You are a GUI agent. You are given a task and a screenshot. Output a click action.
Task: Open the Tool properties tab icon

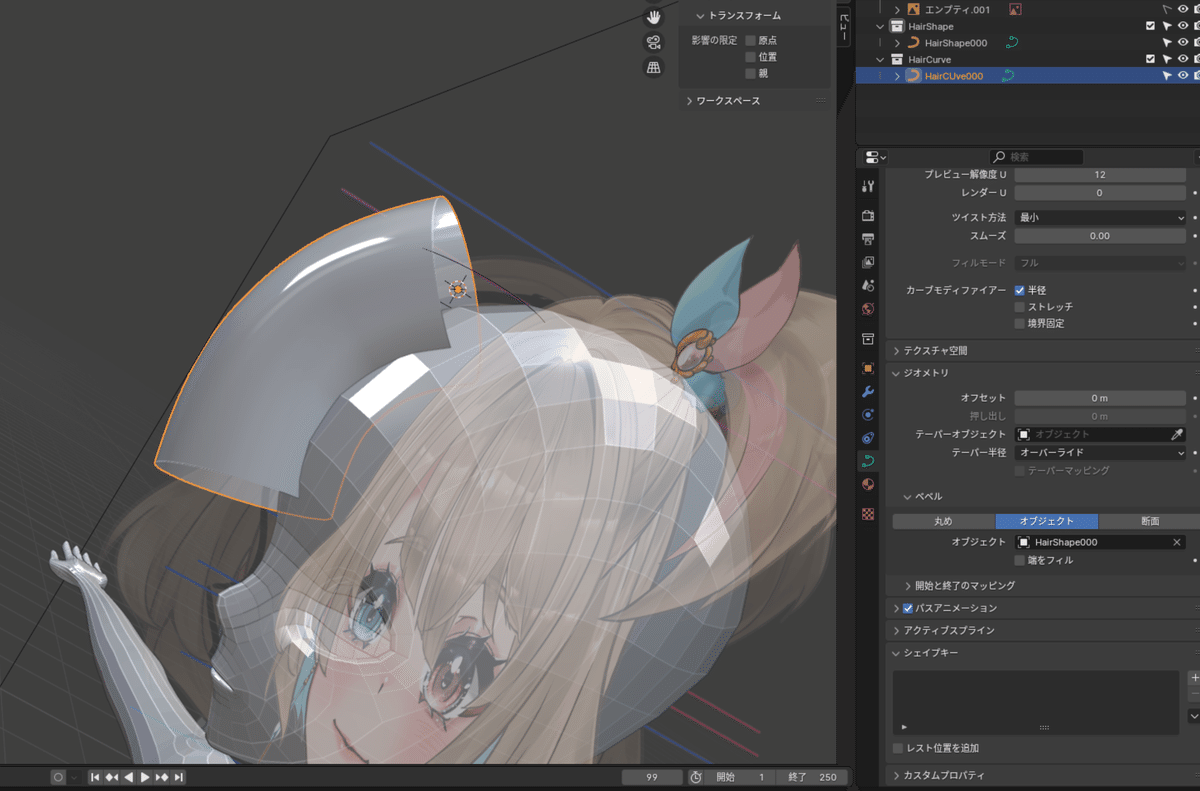click(868, 186)
